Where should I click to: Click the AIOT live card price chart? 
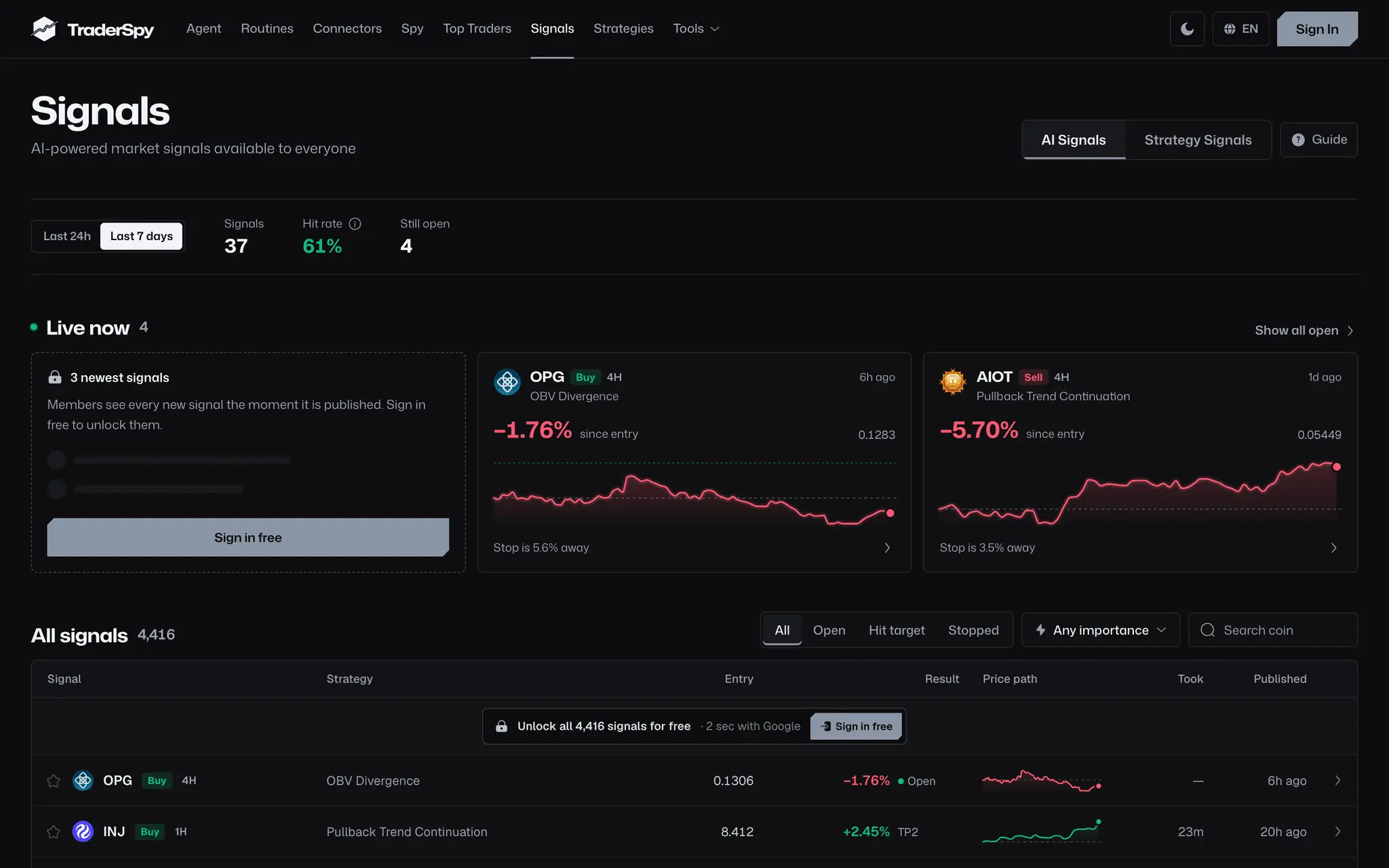(x=1140, y=494)
